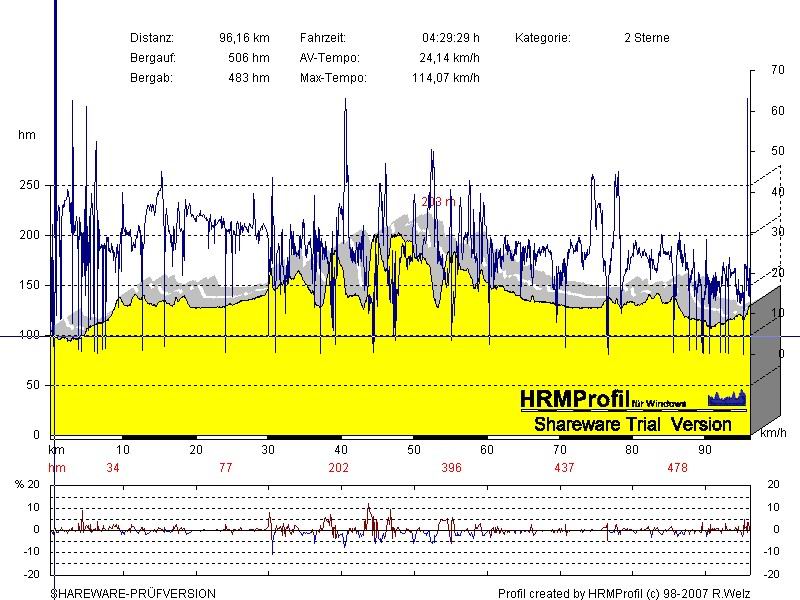Click the % 20 gradient axis label
The width and height of the screenshot is (800, 600).
(x=29, y=485)
